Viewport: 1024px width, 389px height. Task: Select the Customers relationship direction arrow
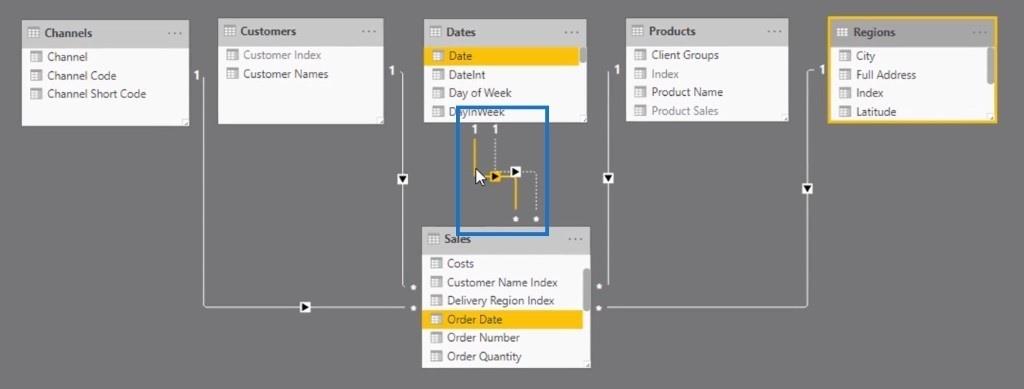coord(402,179)
